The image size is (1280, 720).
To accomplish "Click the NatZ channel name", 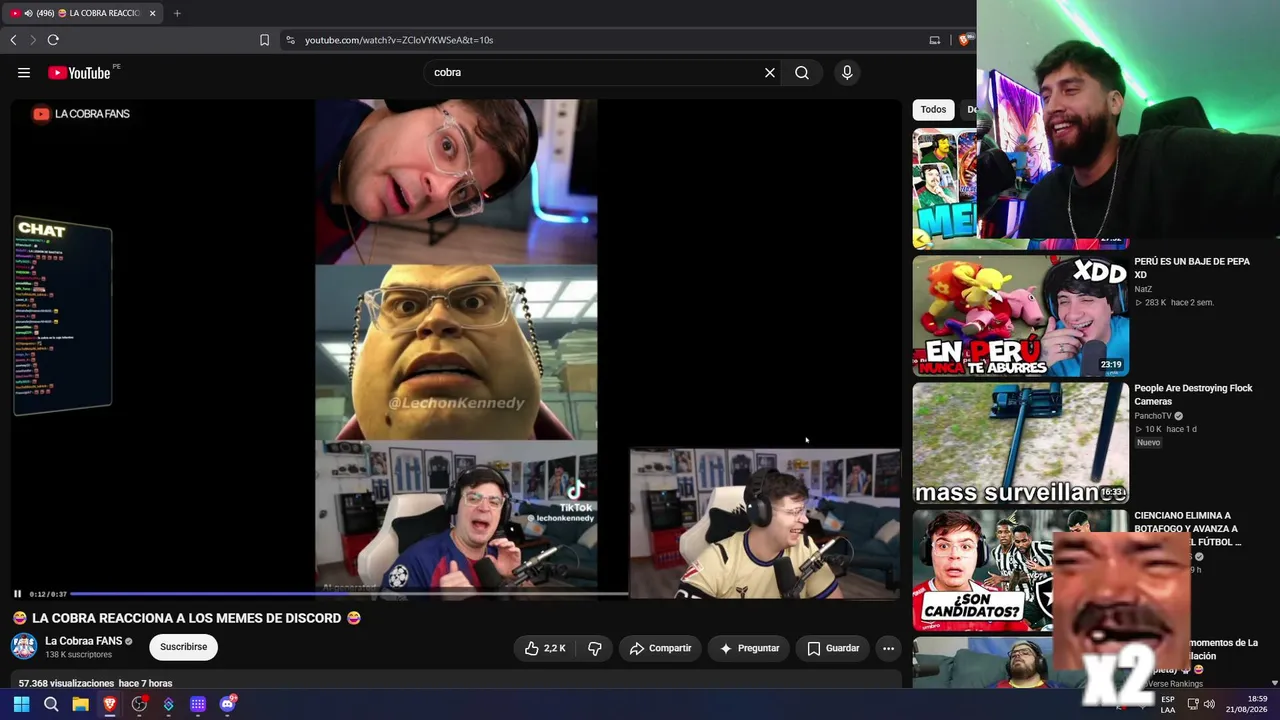I will click(x=1143, y=289).
